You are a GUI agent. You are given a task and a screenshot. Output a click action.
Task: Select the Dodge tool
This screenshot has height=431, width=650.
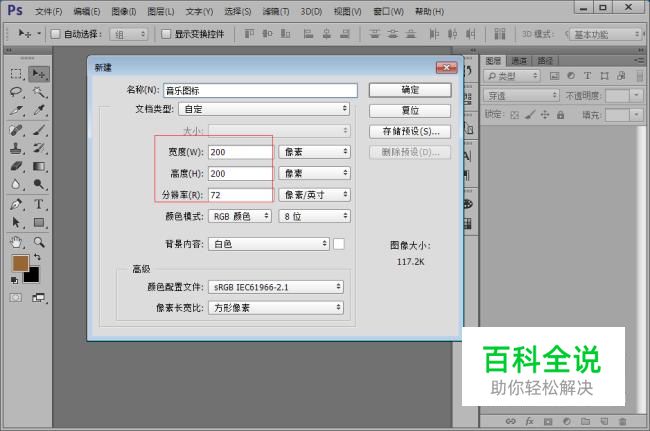pos(39,184)
